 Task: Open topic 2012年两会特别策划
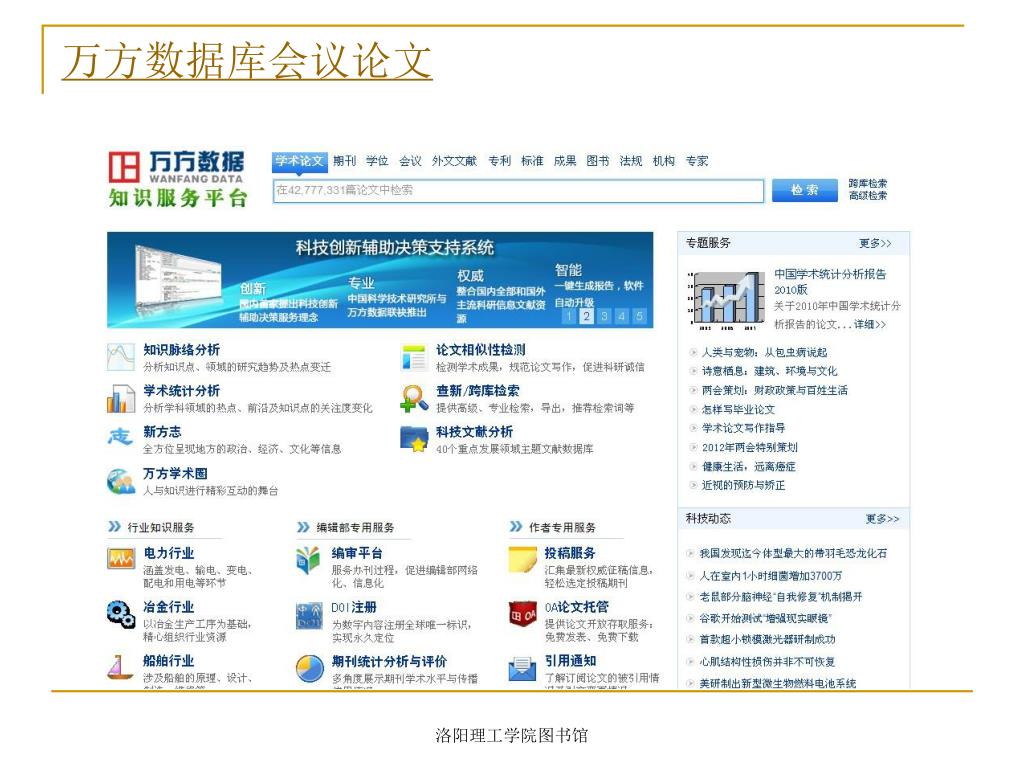tap(750, 448)
